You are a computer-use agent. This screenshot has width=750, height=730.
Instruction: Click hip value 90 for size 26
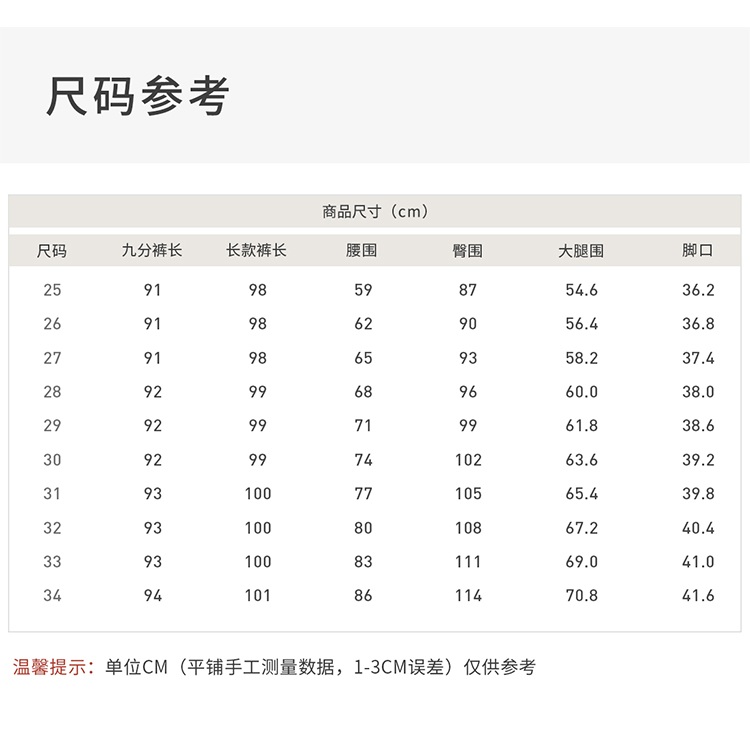pos(468,324)
